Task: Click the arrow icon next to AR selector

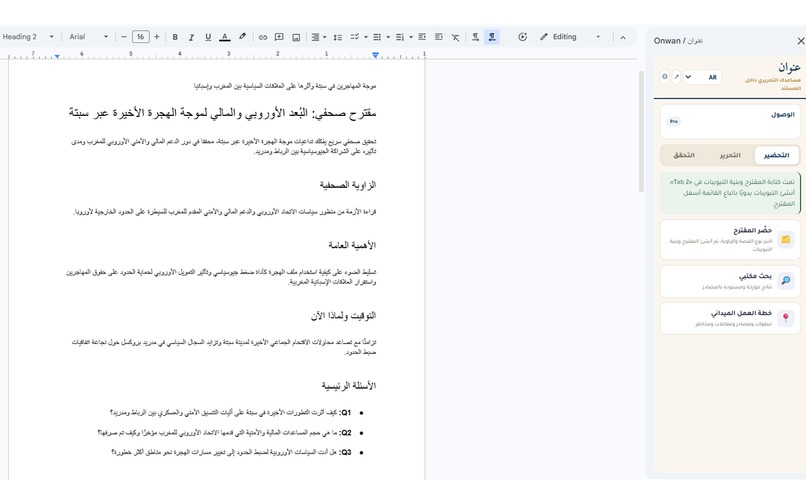Action: 676,77
